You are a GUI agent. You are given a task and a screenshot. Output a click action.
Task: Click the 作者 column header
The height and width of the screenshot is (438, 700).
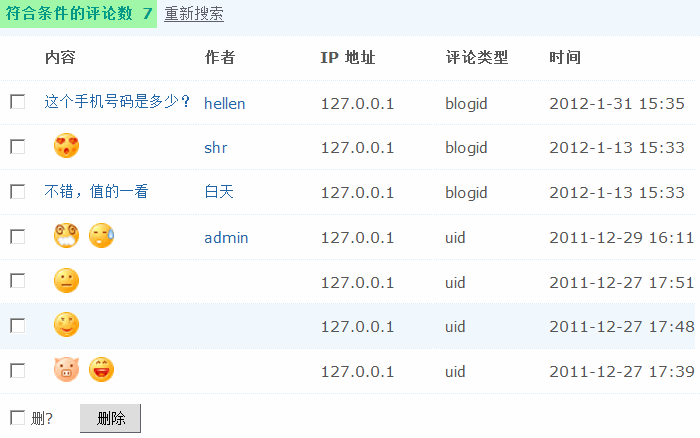(220, 57)
